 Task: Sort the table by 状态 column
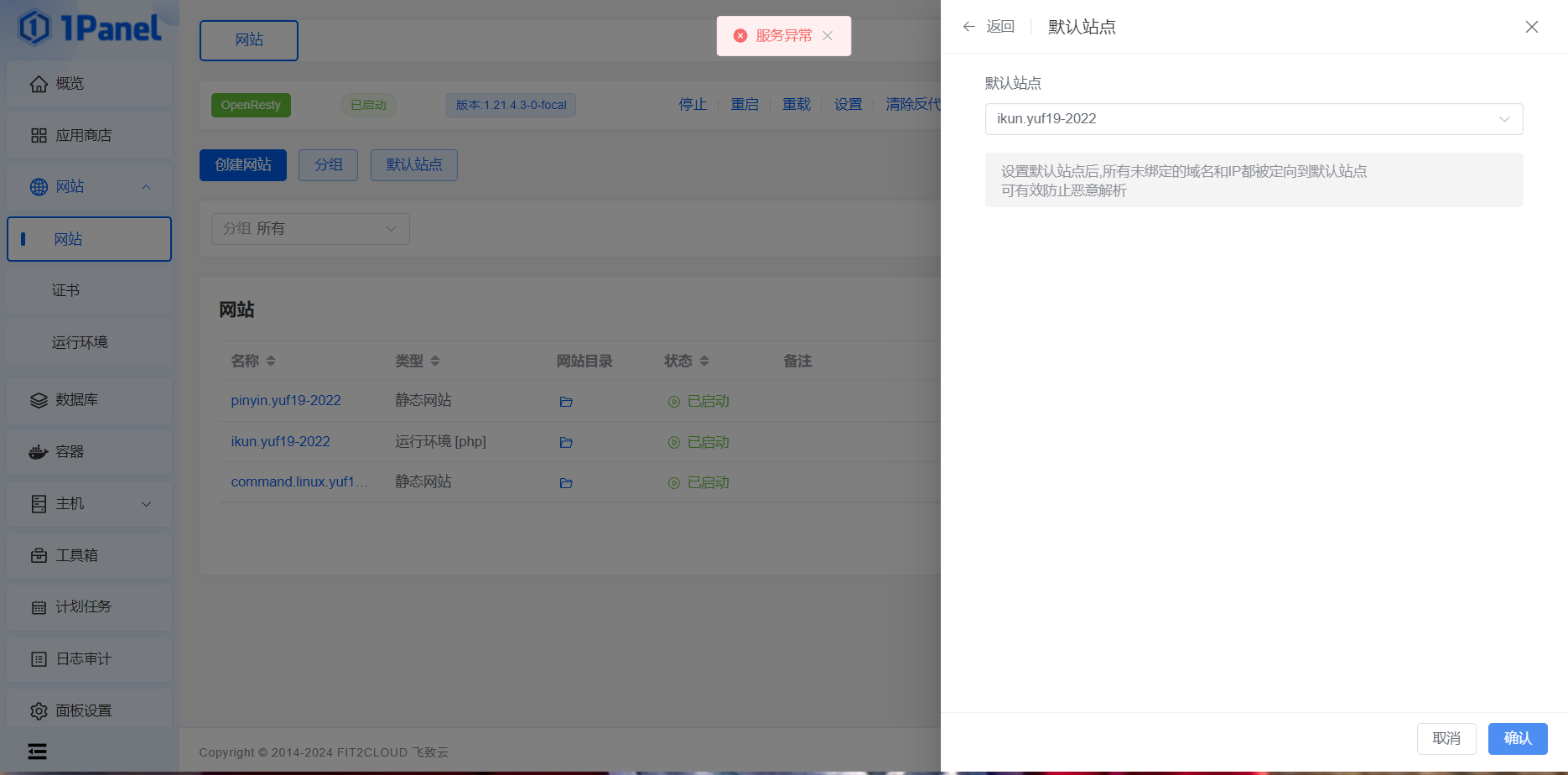click(704, 361)
